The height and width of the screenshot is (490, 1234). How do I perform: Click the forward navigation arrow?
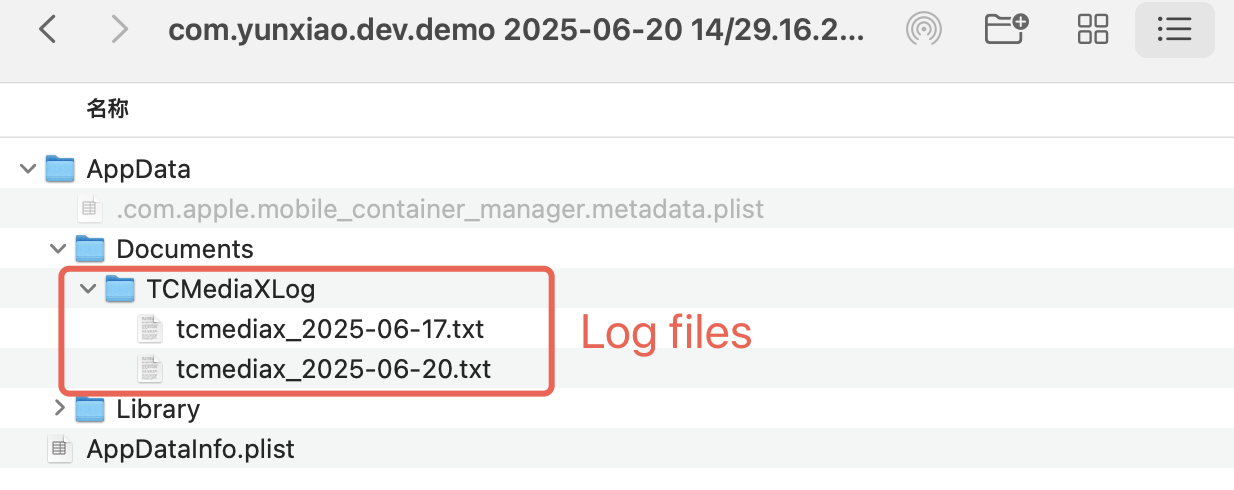point(120,30)
